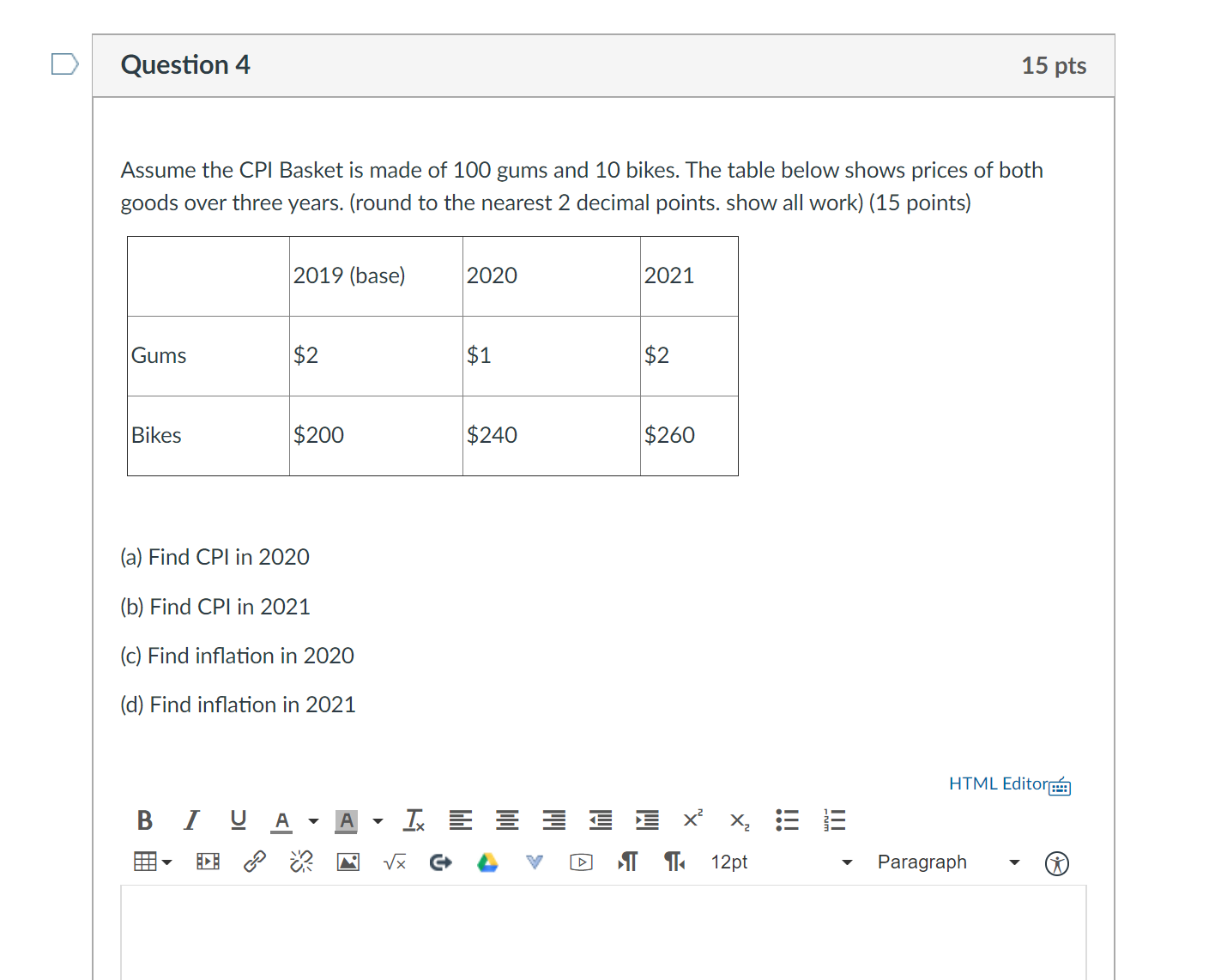Insert a hyperlink

pyautogui.click(x=254, y=862)
